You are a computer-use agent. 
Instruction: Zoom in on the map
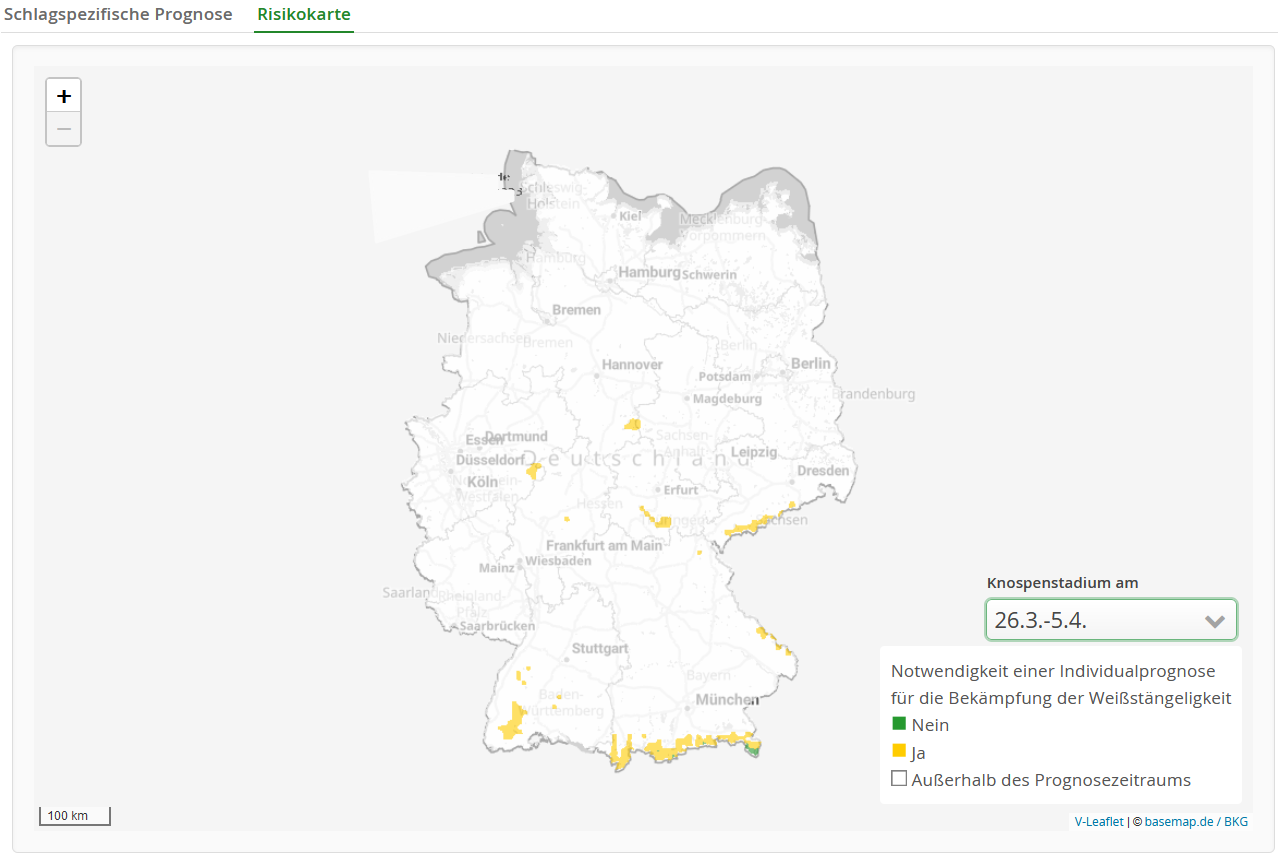click(x=64, y=96)
